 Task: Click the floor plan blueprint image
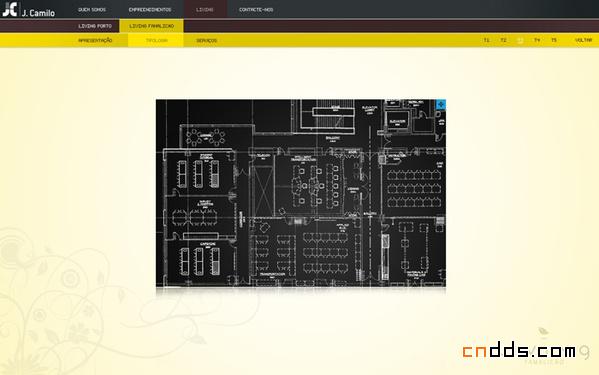(x=301, y=193)
